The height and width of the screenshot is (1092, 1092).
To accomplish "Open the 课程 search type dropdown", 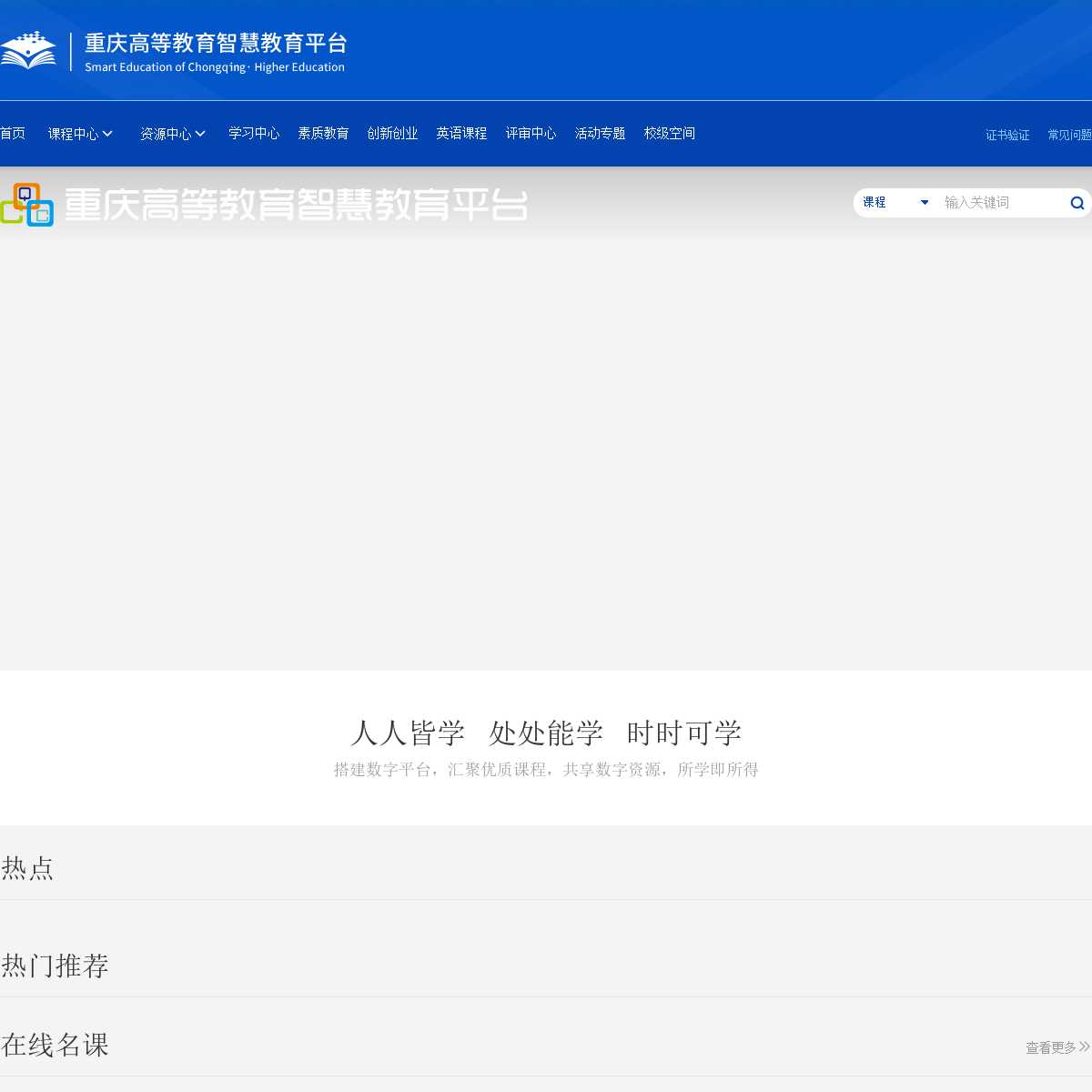I will pyautogui.click(x=895, y=202).
